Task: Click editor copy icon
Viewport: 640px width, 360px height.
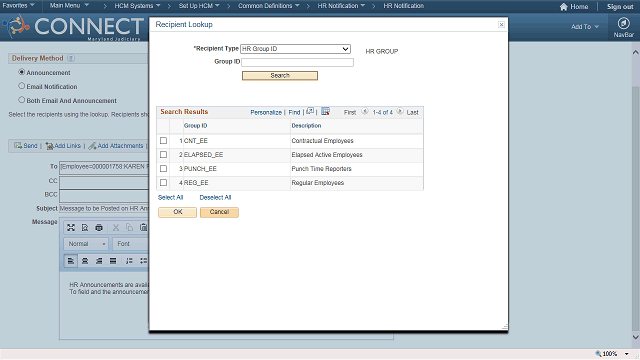Action: tap(129, 228)
